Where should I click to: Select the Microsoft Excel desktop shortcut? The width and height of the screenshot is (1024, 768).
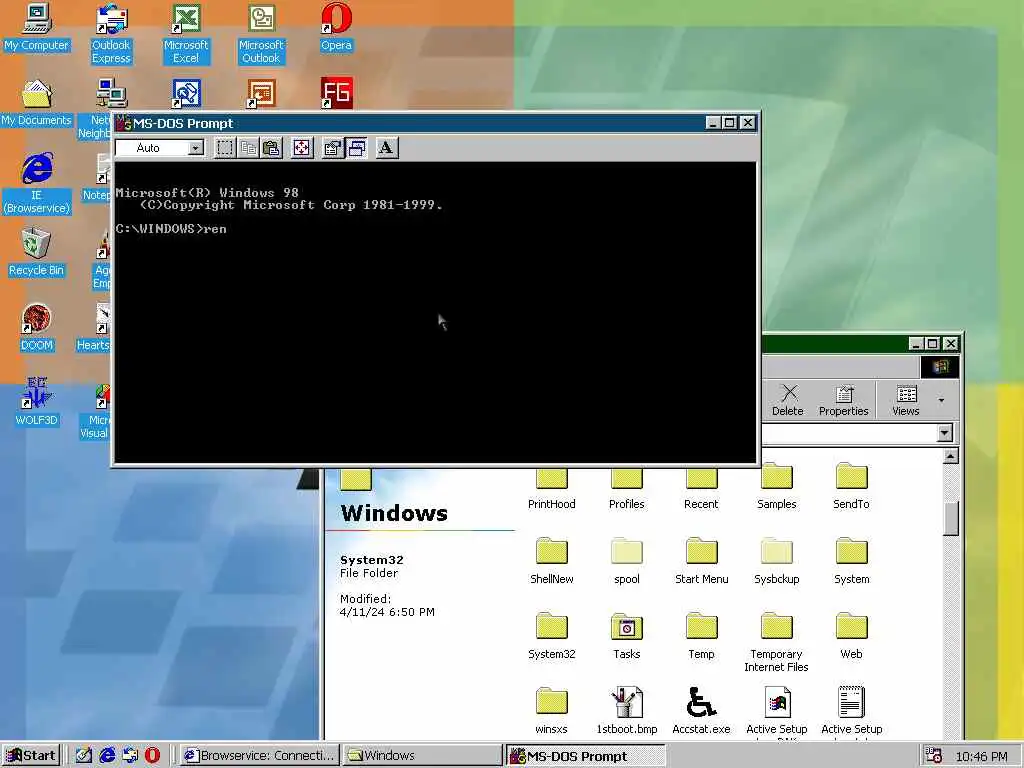(186, 34)
